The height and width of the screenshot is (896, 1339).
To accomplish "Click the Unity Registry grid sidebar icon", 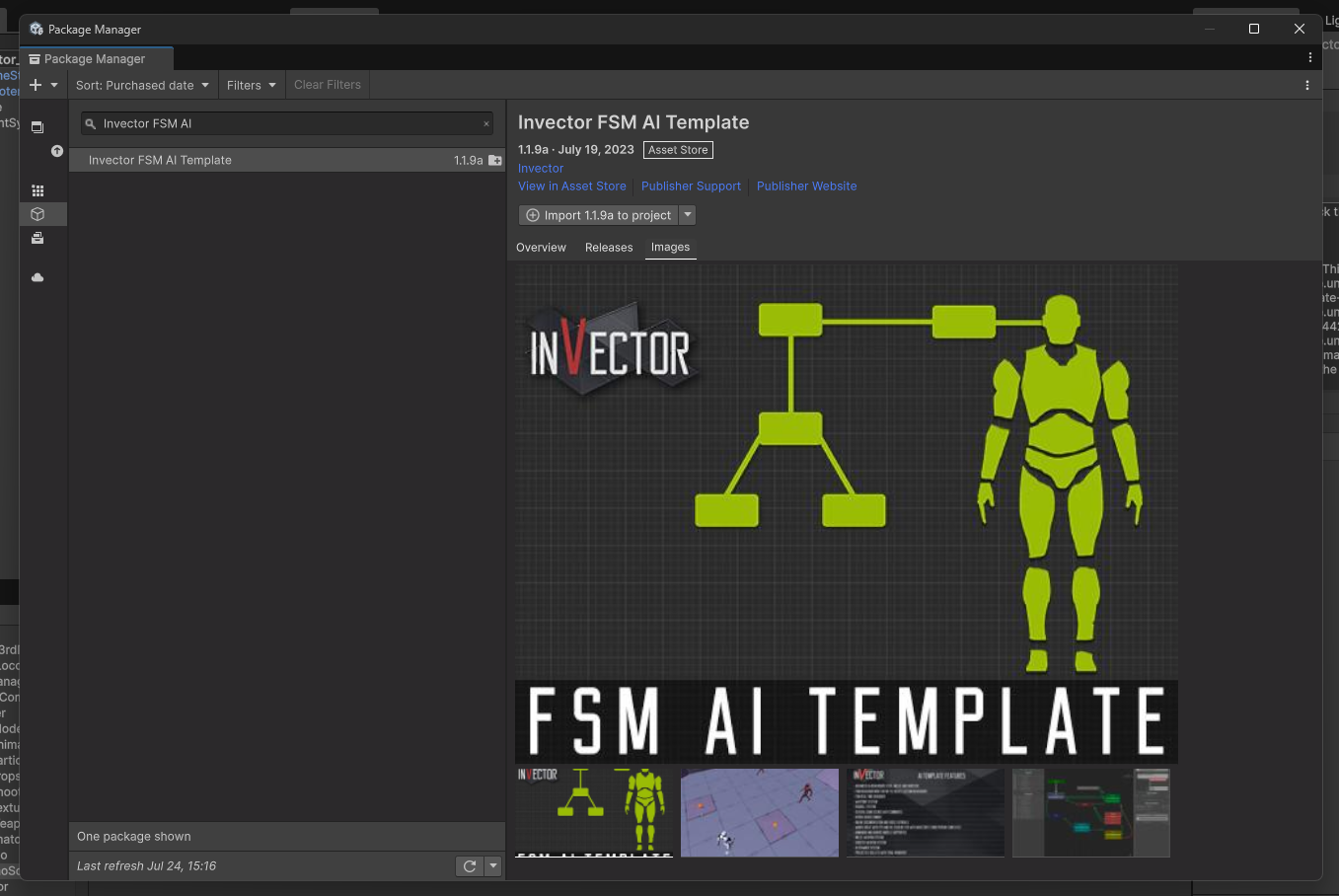I will (37, 190).
